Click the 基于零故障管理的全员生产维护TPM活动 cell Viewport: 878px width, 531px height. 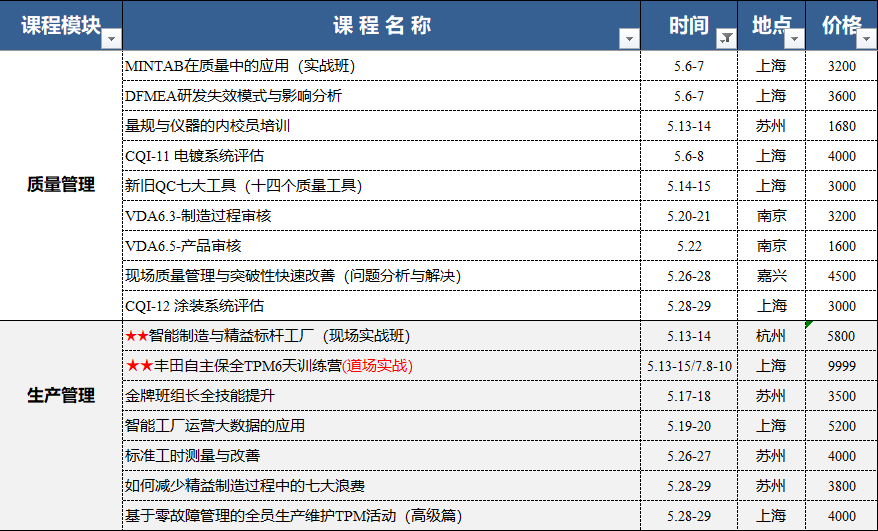tap(381, 516)
